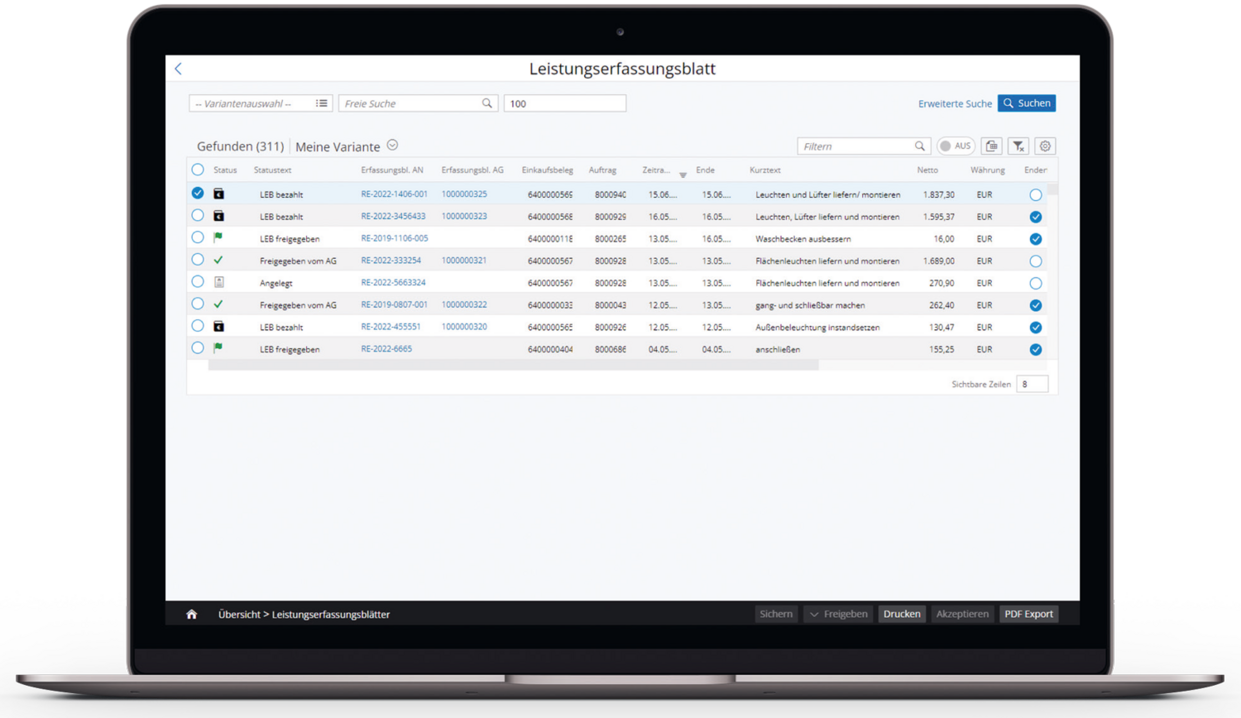
Task: Open the Freigeben dropdown in footer
Action: coord(838,614)
